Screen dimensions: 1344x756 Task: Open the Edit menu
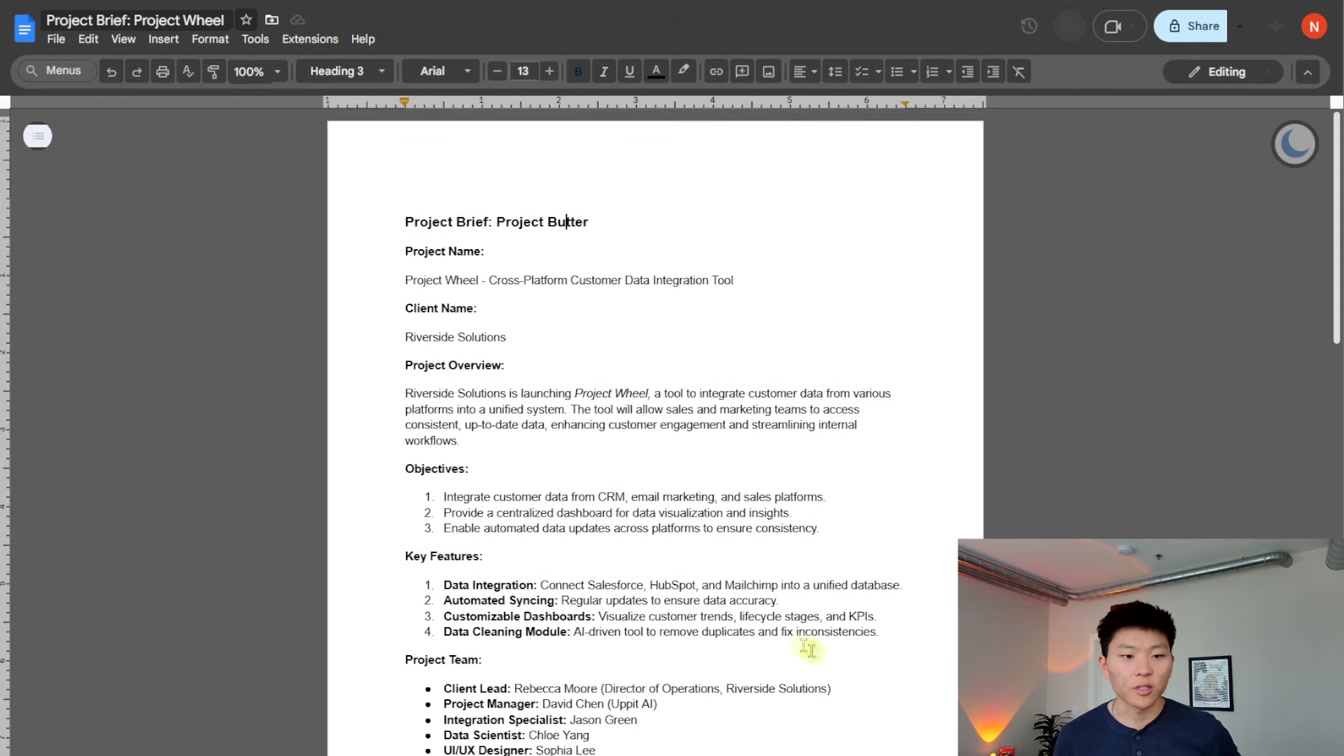88,39
